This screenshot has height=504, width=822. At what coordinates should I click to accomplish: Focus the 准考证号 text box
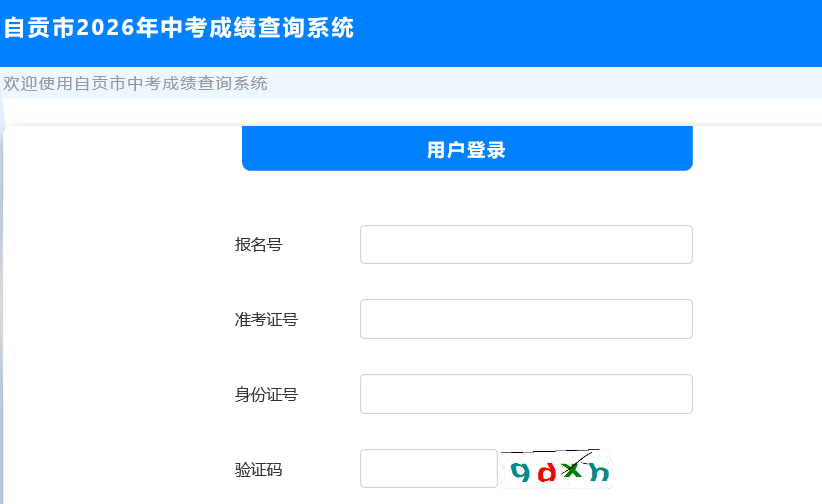click(526, 319)
